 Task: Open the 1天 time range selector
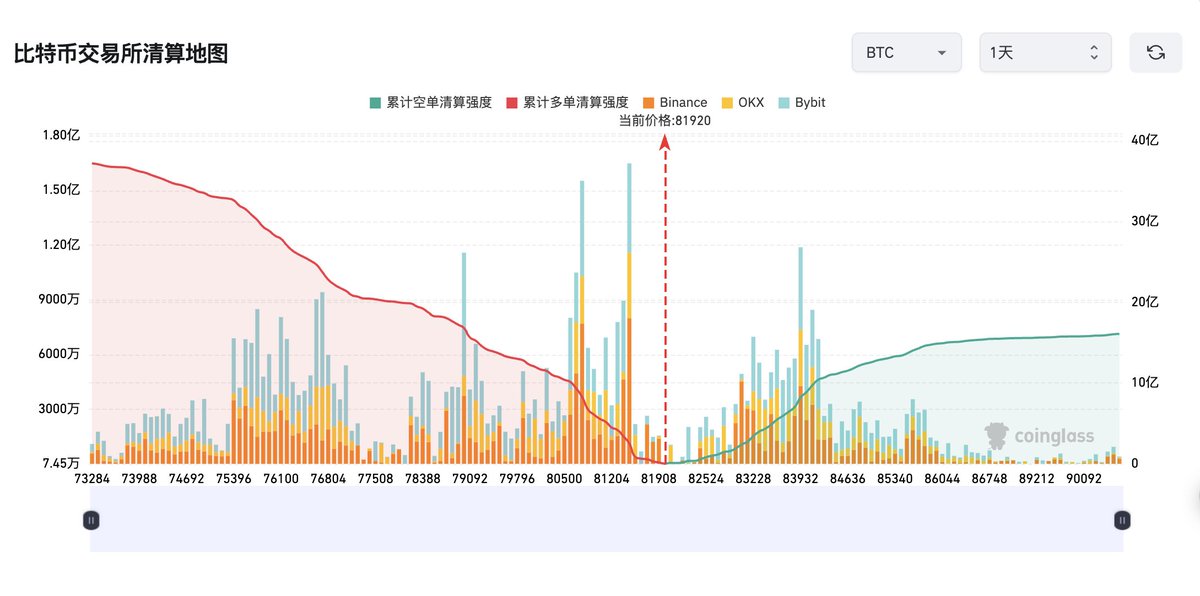click(1045, 53)
